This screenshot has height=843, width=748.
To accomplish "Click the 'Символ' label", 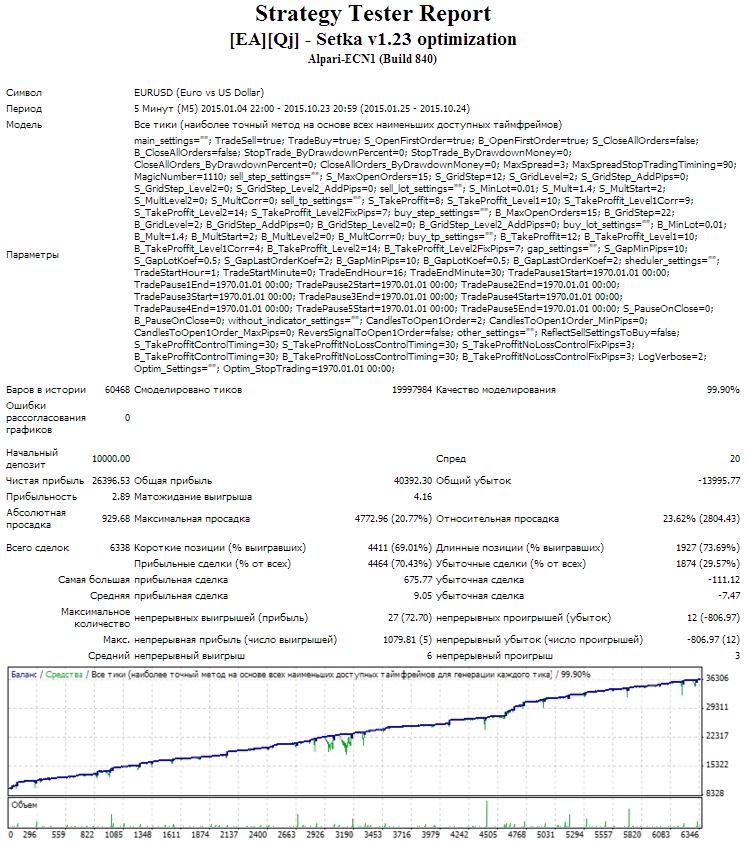I will (24, 92).
